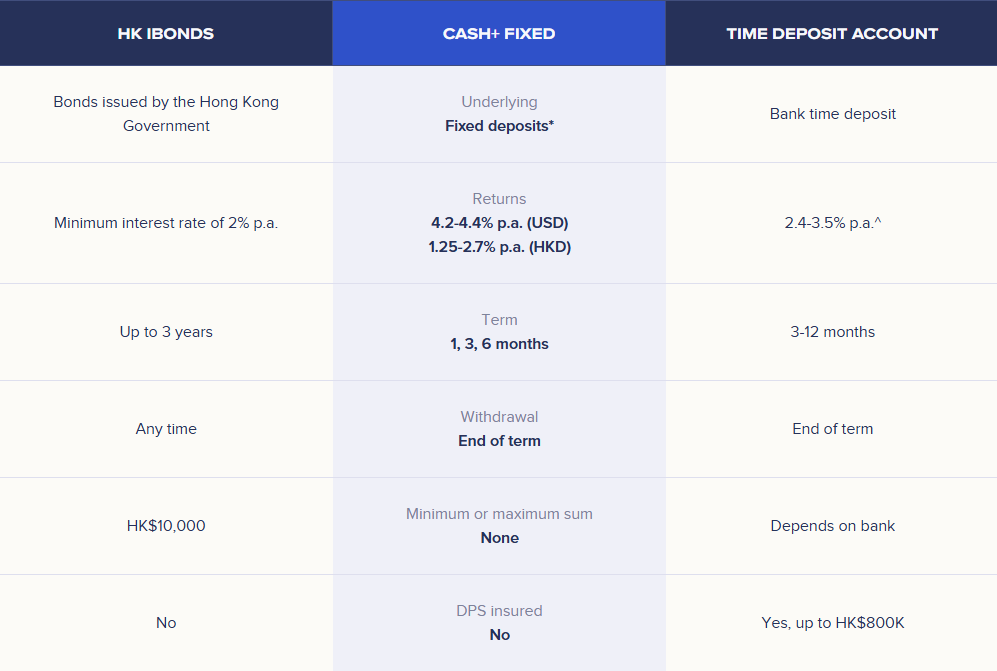Click the bold 'End of term' under Withdrawal
Viewport: 997px width, 671px height.
tap(499, 441)
